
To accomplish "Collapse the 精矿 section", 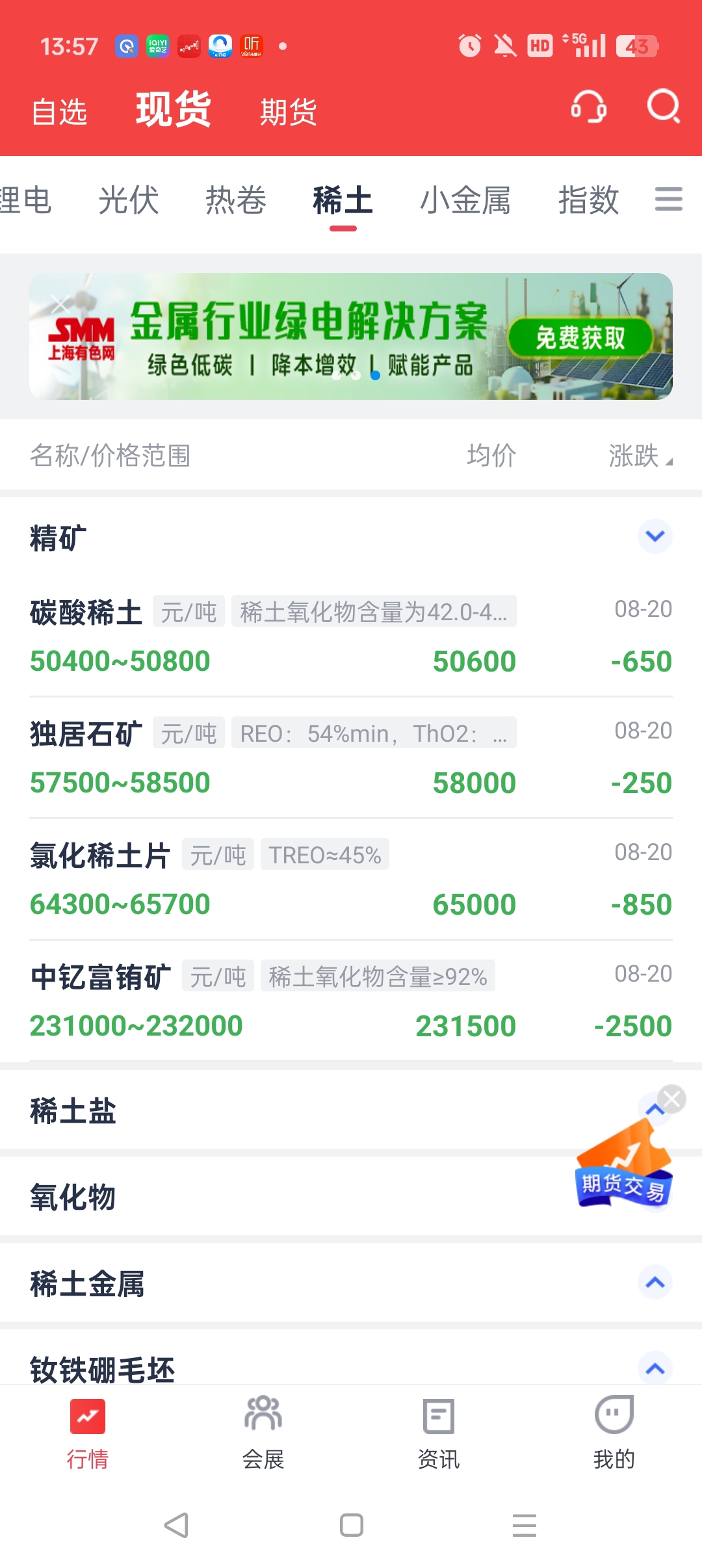I will 655,536.
